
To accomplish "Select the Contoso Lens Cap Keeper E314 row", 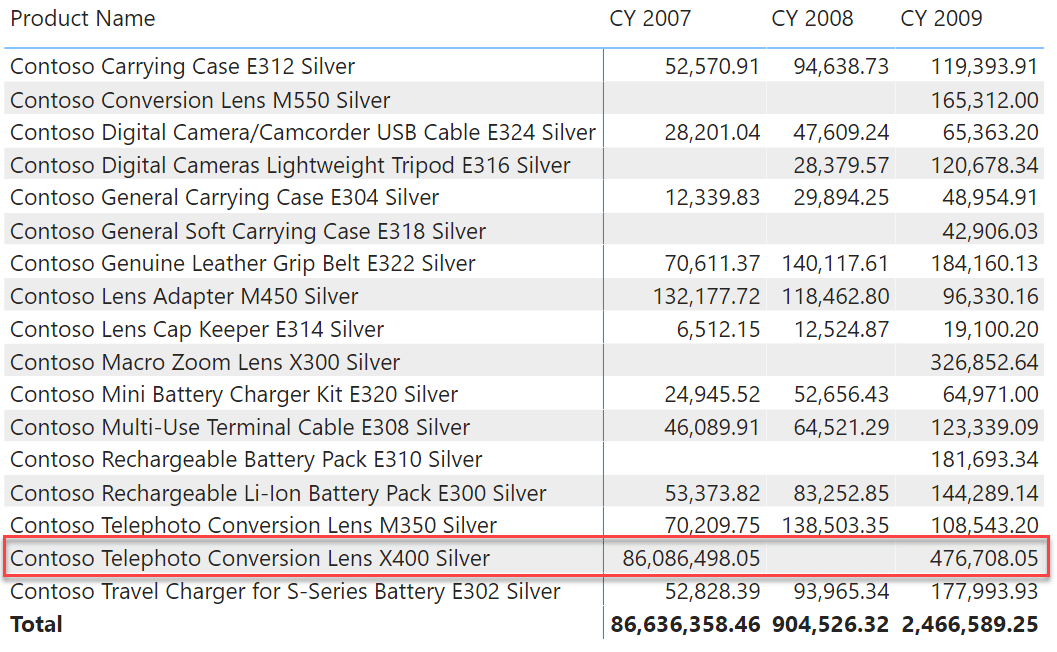I will point(197,330).
